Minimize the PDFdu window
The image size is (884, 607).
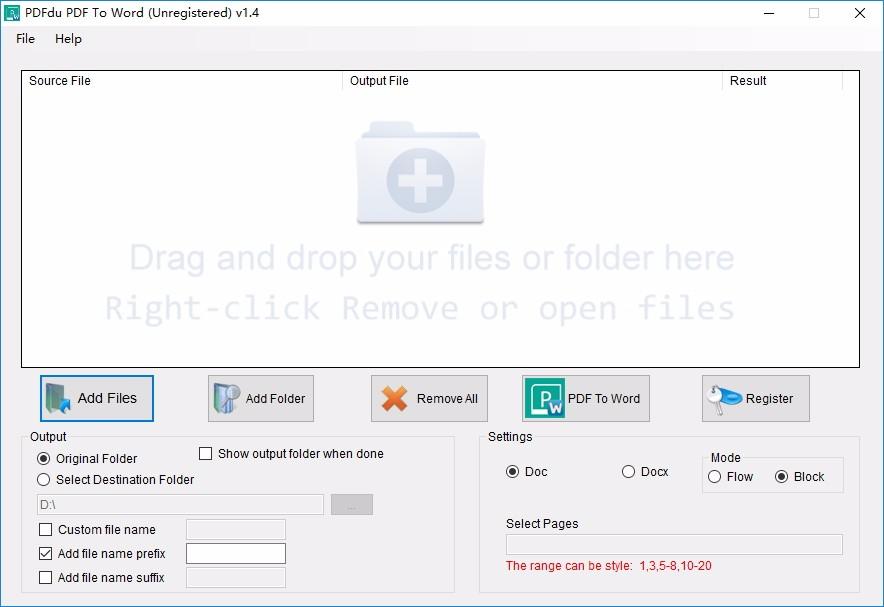(769, 13)
